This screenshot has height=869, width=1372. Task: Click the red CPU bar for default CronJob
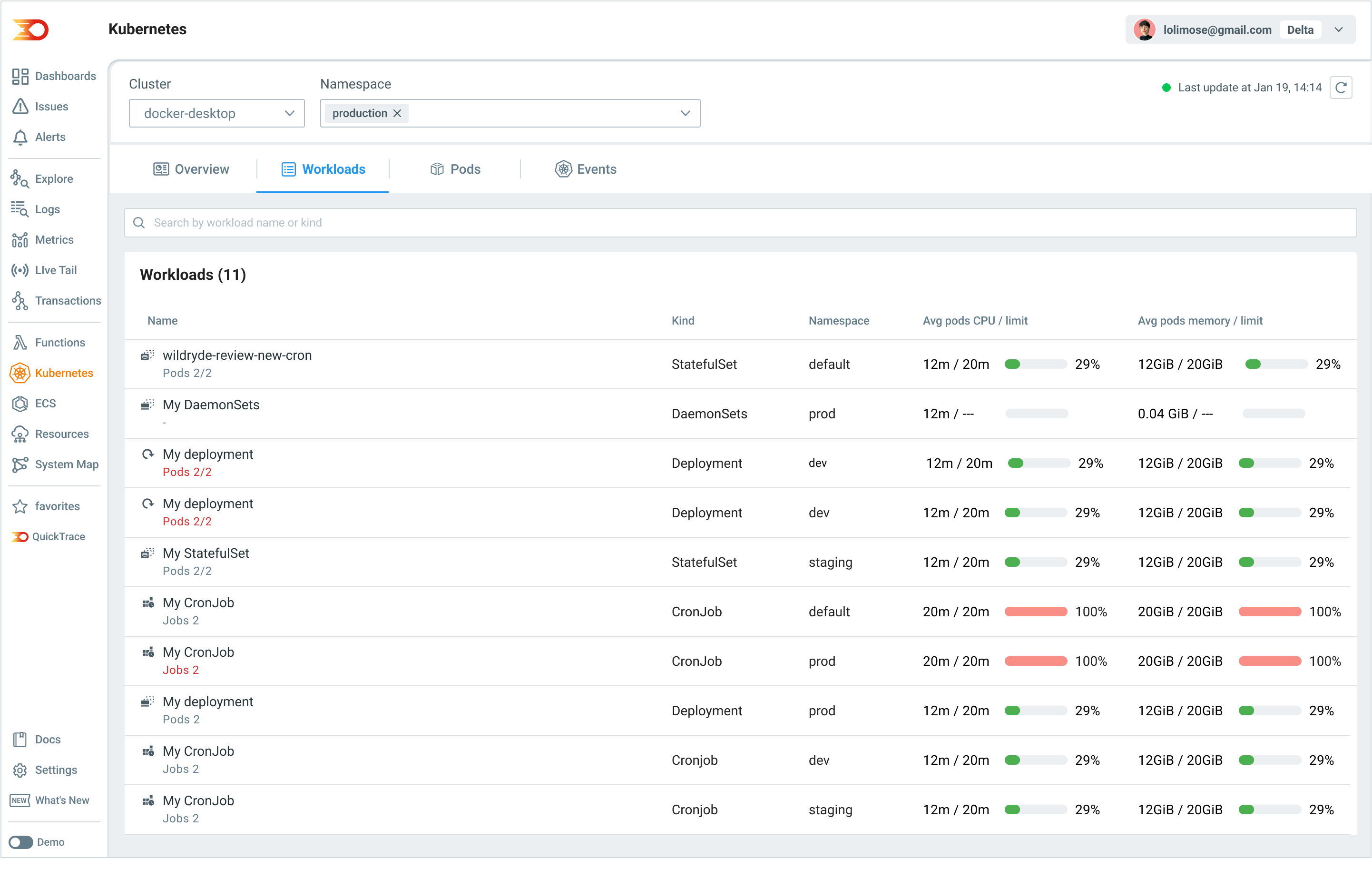click(1035, 612)
